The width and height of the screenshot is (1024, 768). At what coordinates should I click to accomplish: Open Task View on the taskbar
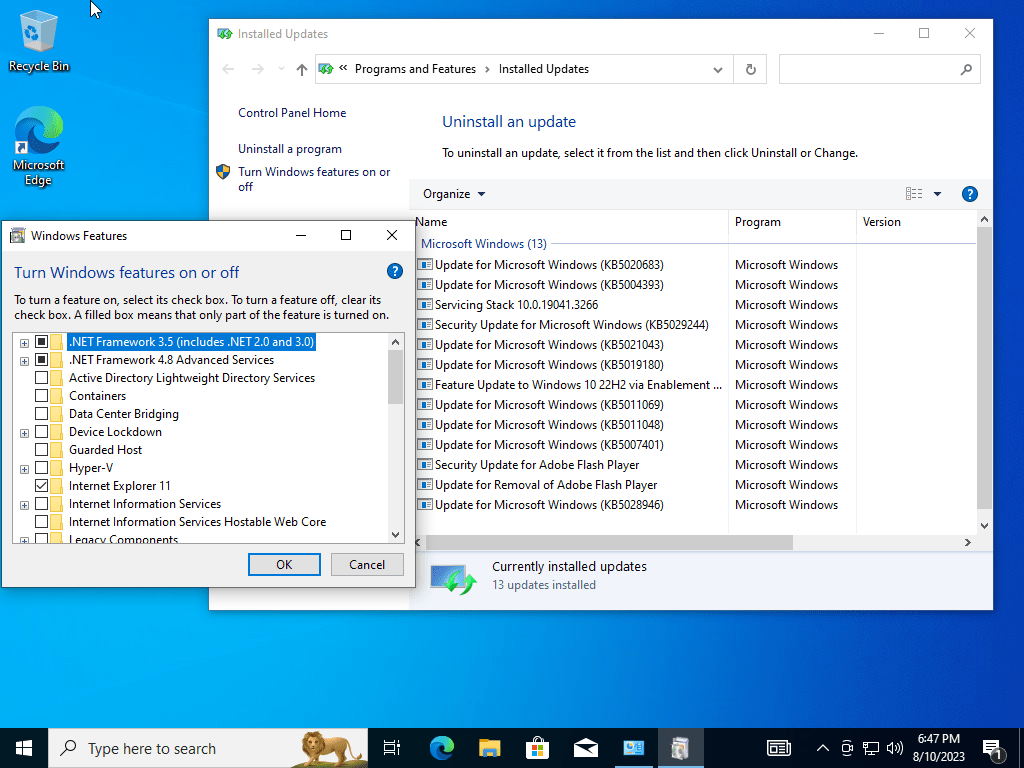[x=392, y=748]
